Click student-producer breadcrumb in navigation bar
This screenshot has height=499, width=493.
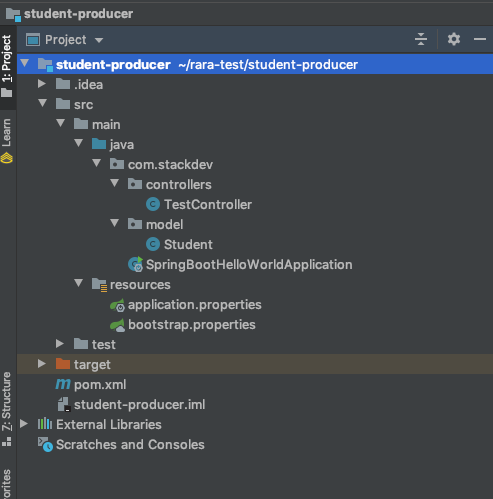69,14
